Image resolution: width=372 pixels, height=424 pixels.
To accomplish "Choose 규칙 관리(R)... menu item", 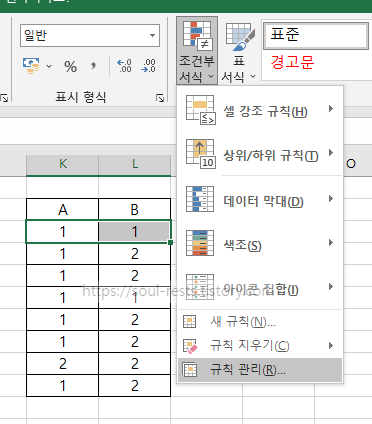I will (x=260, y=370).
